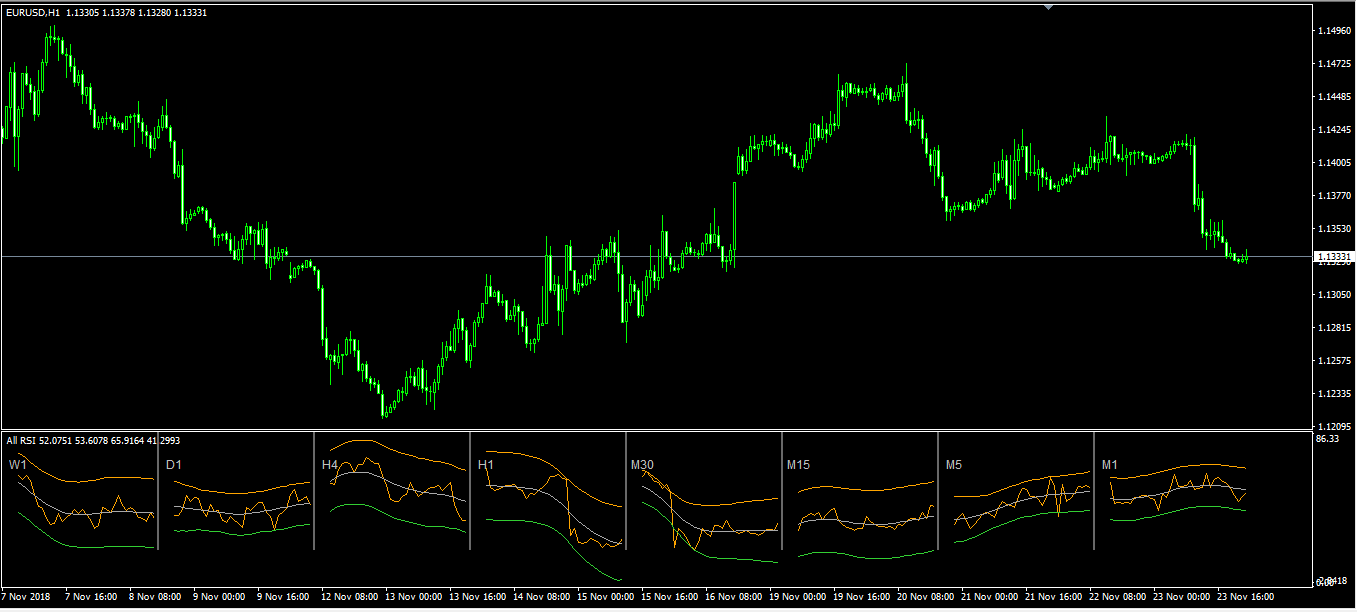Click the chart shift triangle marker

coord(1048,7)
